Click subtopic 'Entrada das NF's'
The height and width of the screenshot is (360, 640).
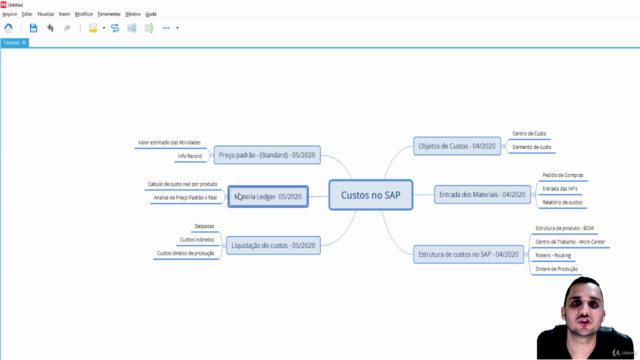coord(560,189)
